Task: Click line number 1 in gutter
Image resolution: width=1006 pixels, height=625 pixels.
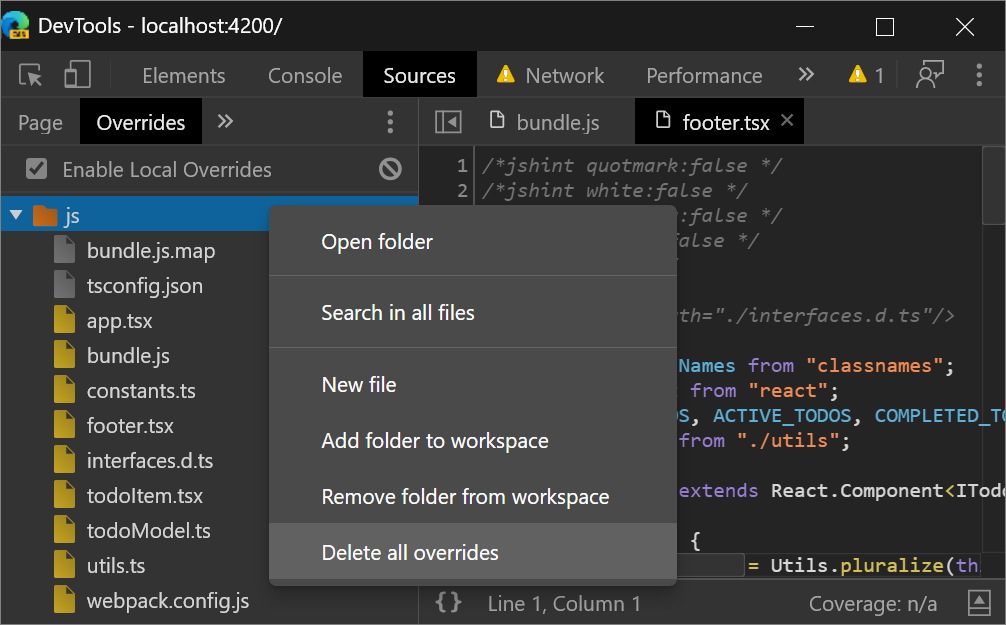Action: click(462, 166)
